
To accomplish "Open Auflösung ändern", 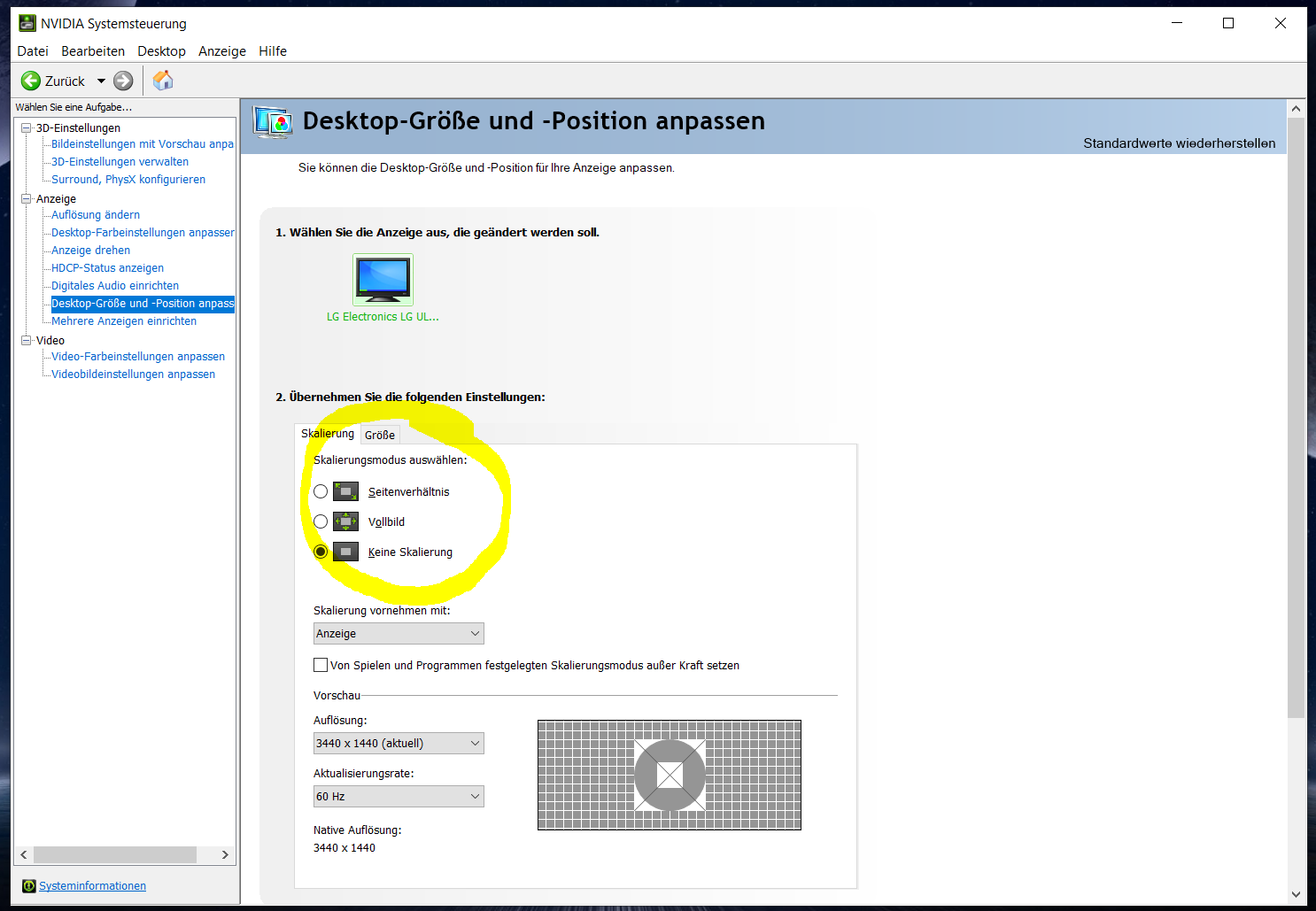I will pos(96,215).
